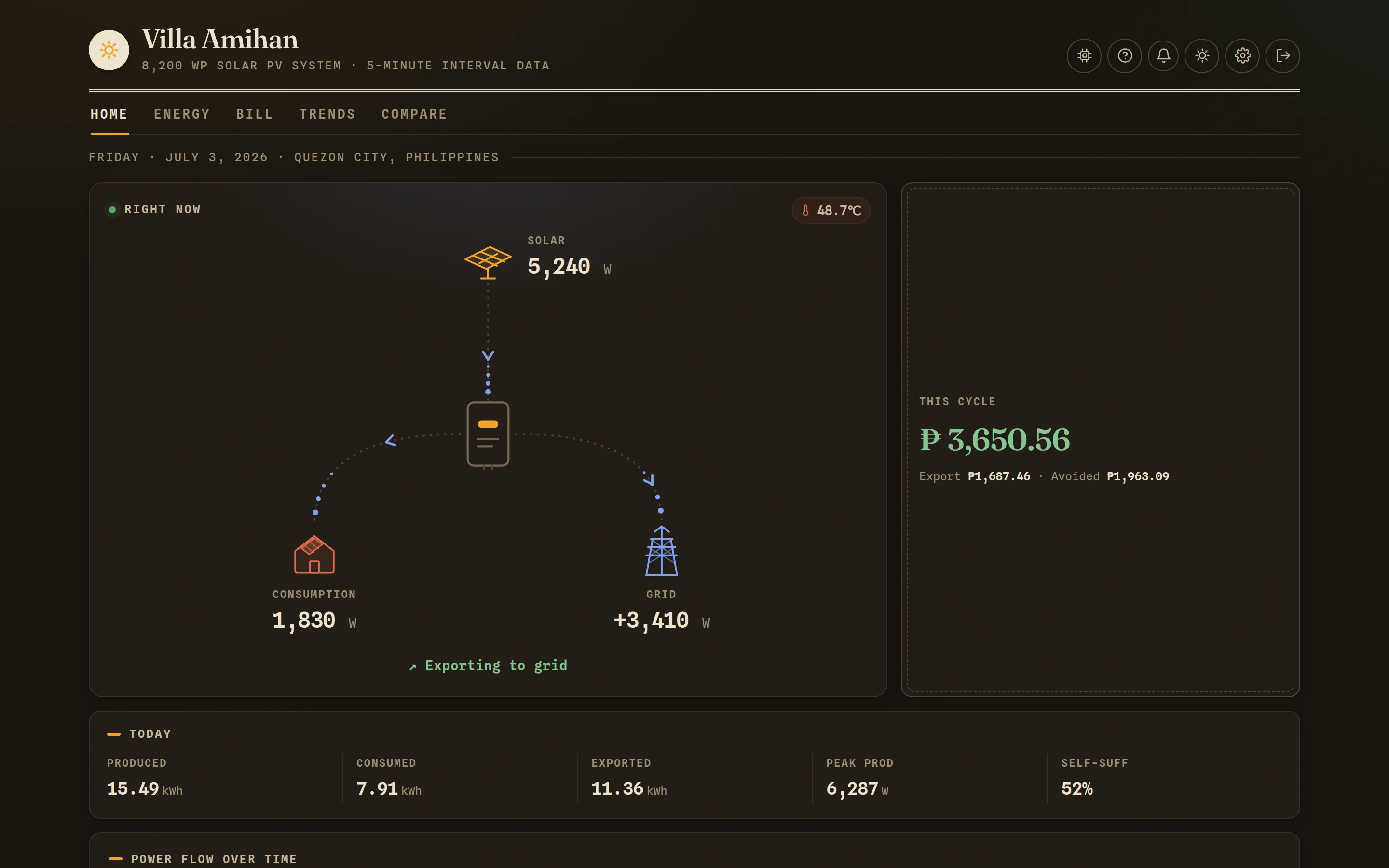
Task: Click Produced 15.49 kWh stat
Action: click(145, 778)
